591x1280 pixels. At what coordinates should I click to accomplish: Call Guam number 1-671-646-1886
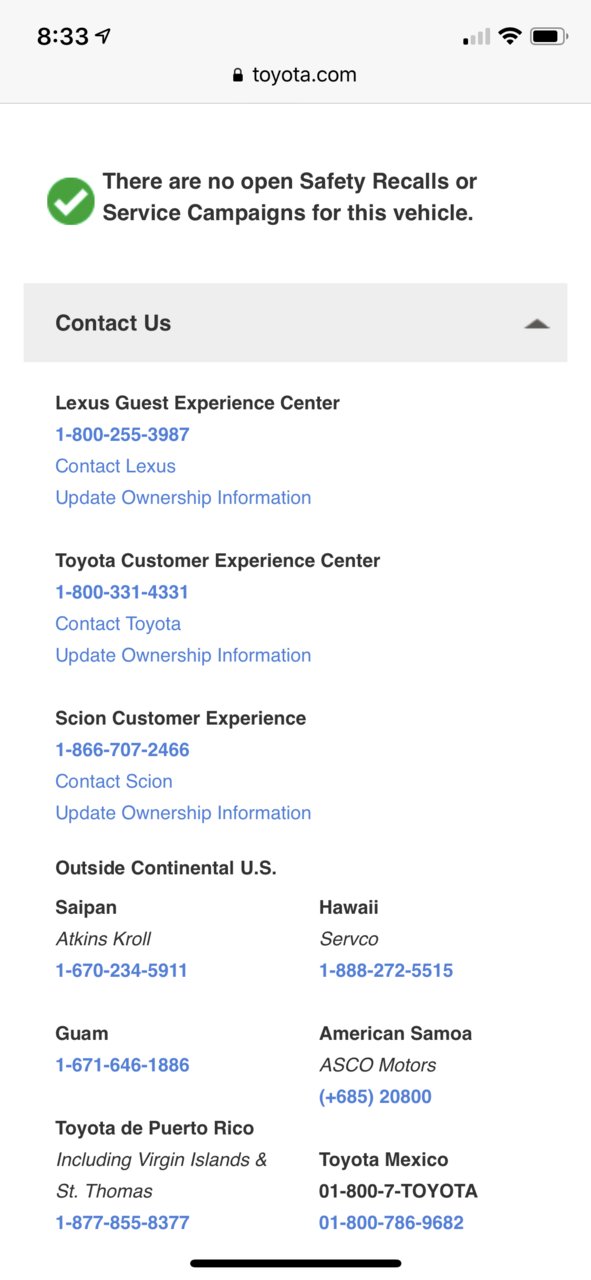[122, 1065]
